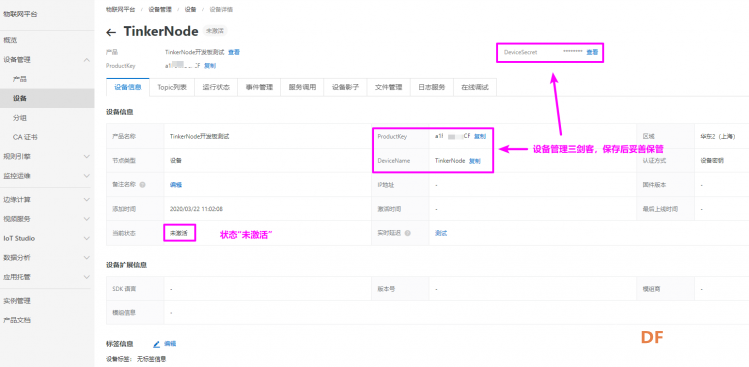
Task: Switch to the 事件管理 tab
Action: pyautogui.click(x=259, y=87)
